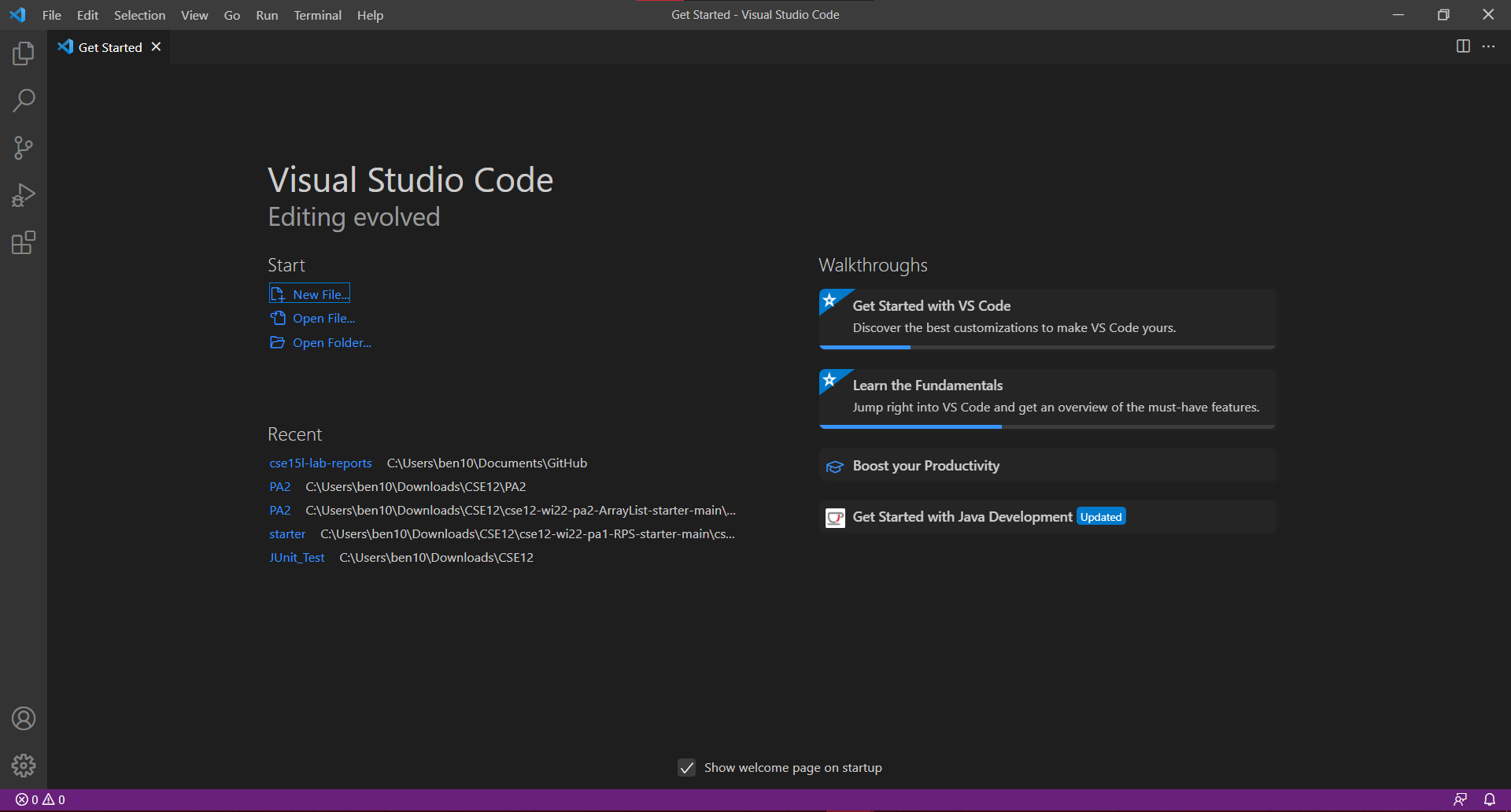Click the Open Folder... link

point(332,342)
